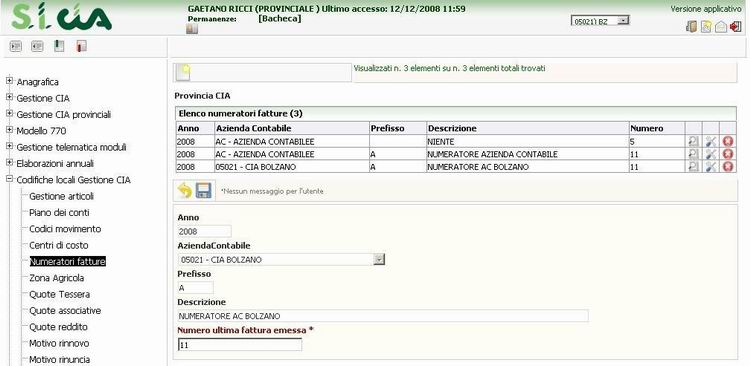Click the yellow undo arrow icon
This screenshot has width=750, height=366.
tap(185, 191)
